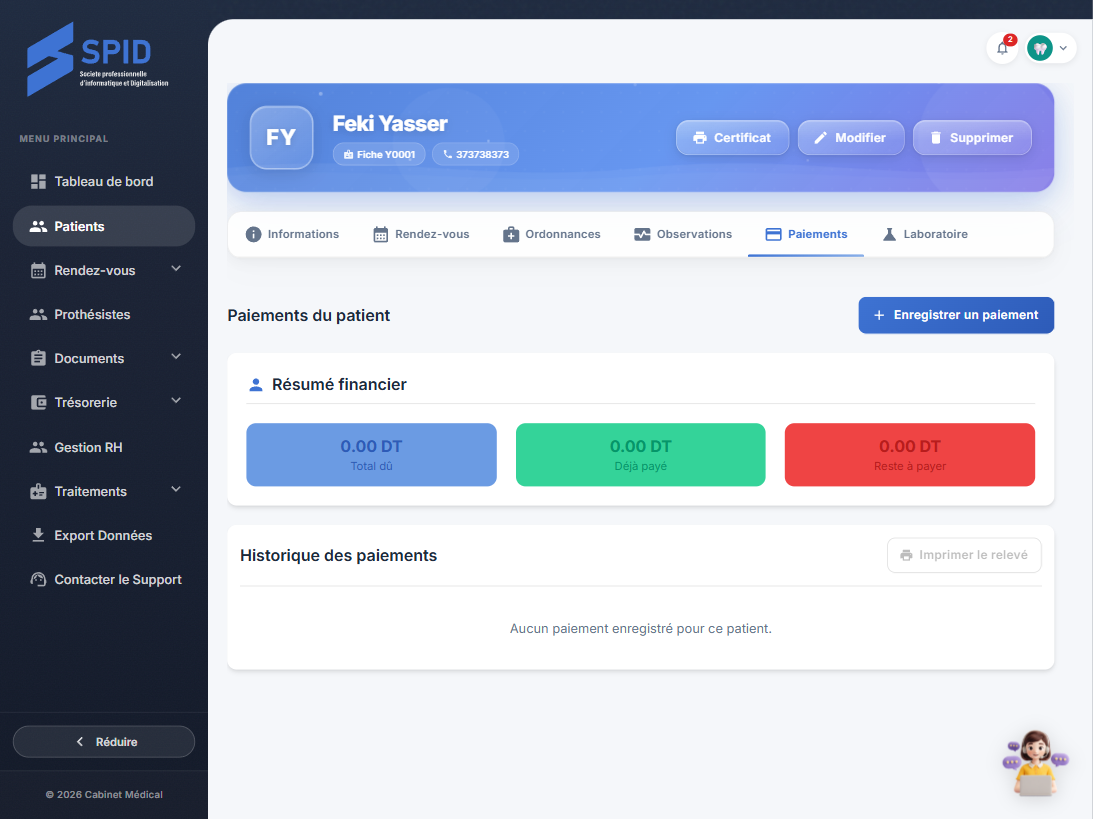
Task: Expand the Trésorerie menu chevron
Action: (x=176, y=401)
